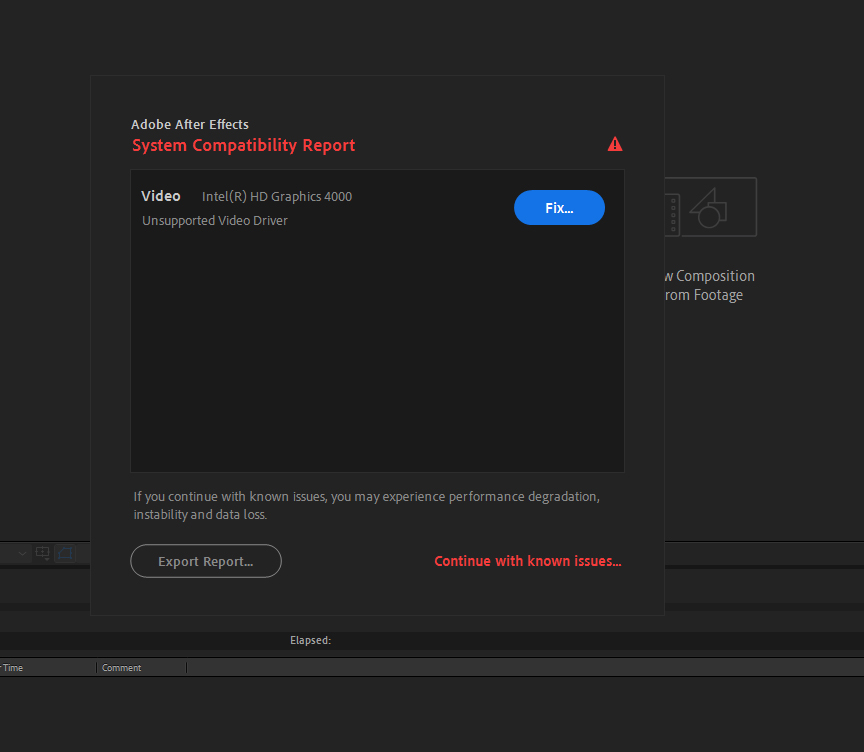Open the dropdown chevron beside region icon
The image size is (864, 752).
pos(22,553)
